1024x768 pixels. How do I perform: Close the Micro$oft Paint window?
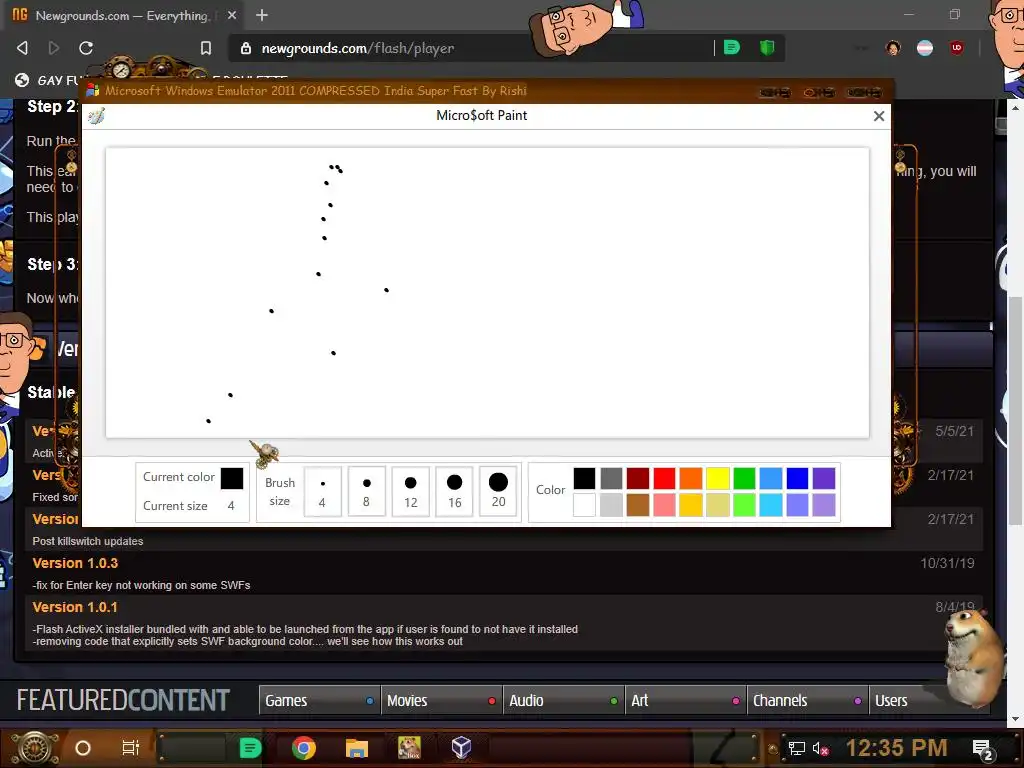pos(879,116)
